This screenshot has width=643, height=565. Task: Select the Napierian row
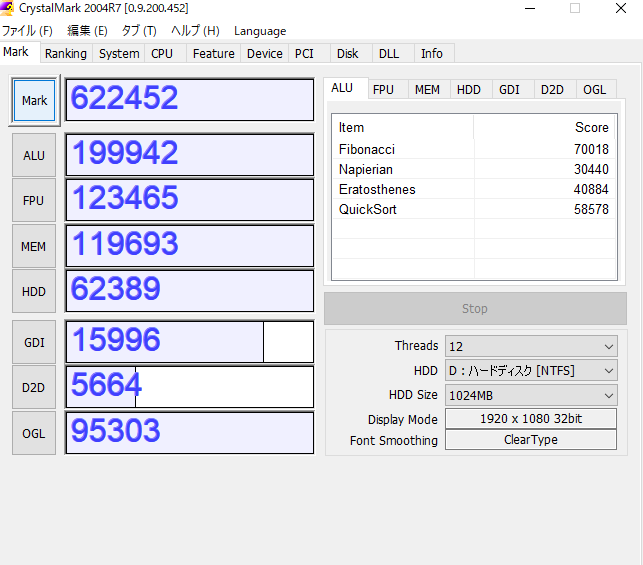coord(474,169)
